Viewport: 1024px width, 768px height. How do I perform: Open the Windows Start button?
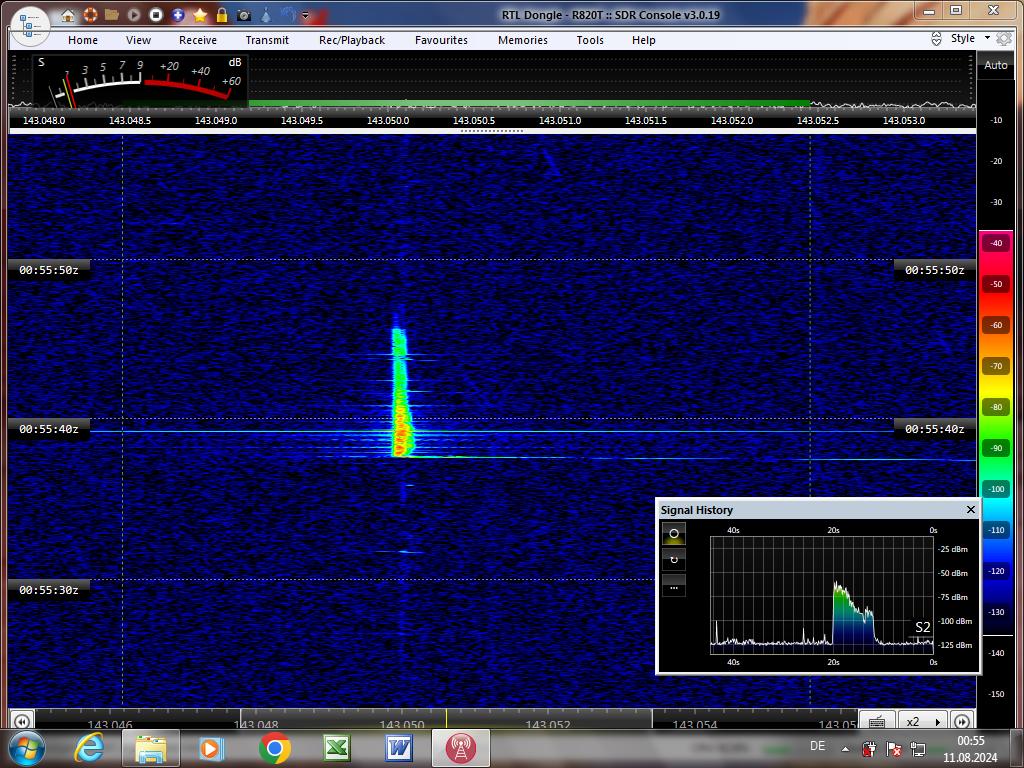pos(26,748)
